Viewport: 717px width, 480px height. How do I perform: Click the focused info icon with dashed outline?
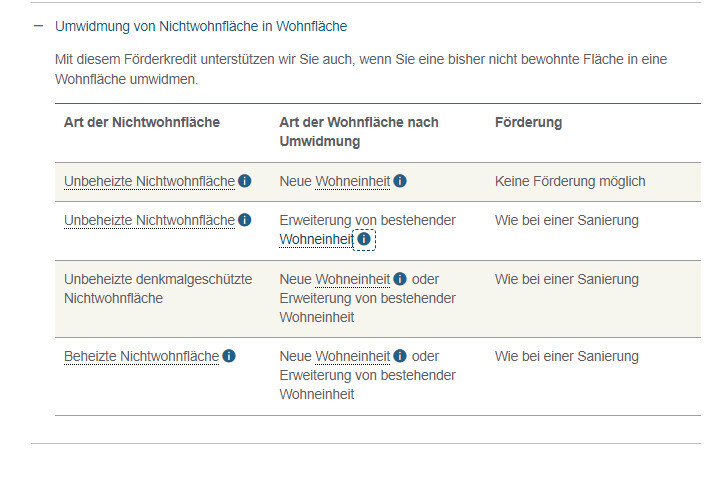click(364, 239)
